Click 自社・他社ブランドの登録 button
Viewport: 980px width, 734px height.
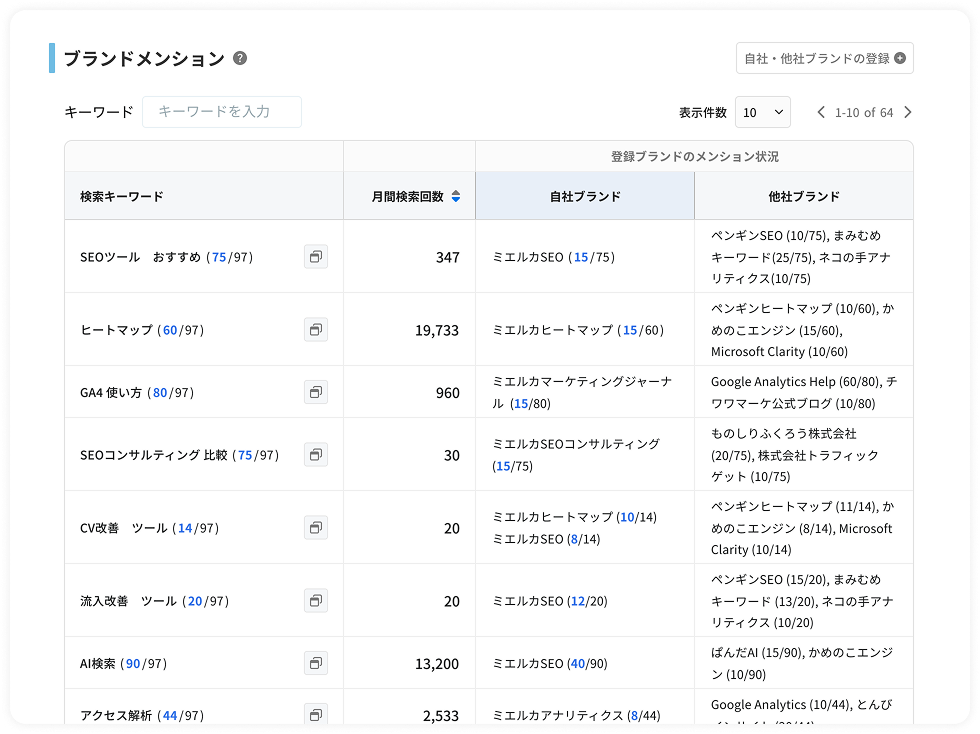(x=824, y=58)
